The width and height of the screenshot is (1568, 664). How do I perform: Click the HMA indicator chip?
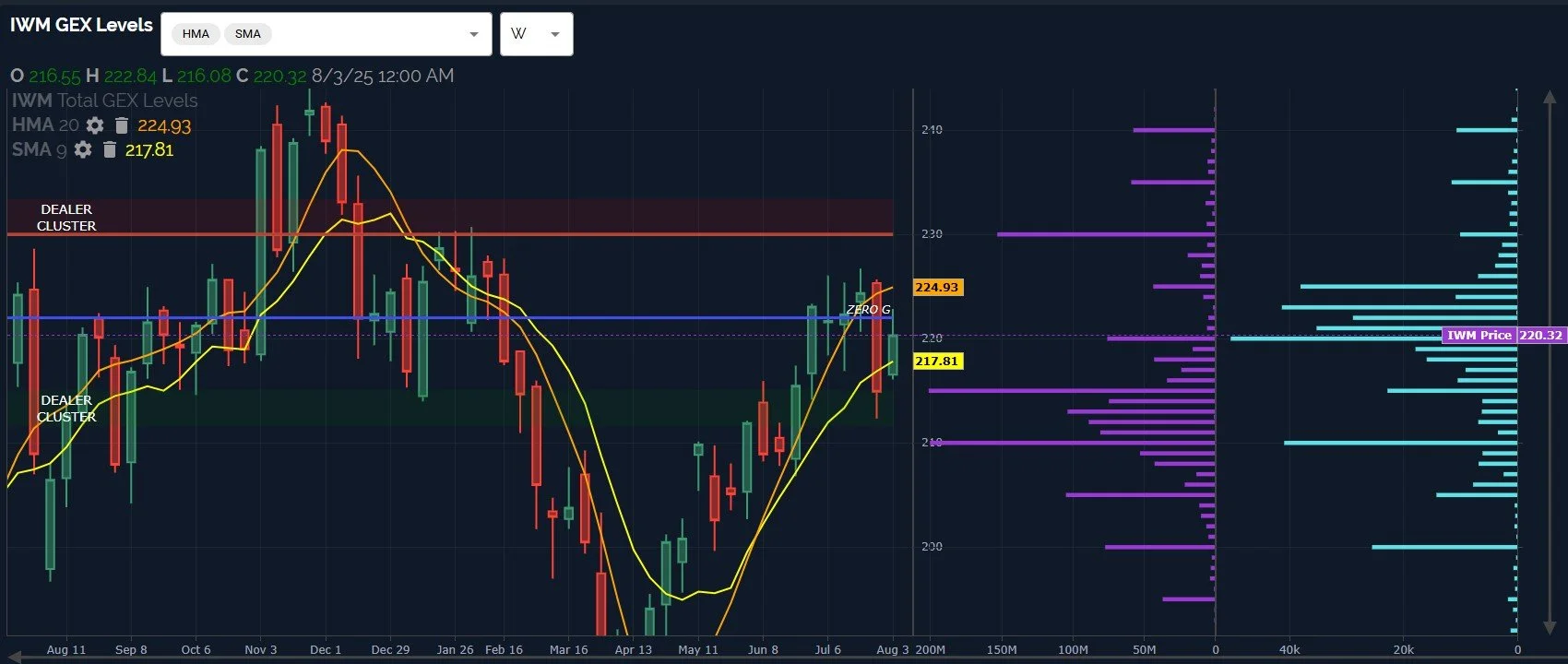pos(196,34)
